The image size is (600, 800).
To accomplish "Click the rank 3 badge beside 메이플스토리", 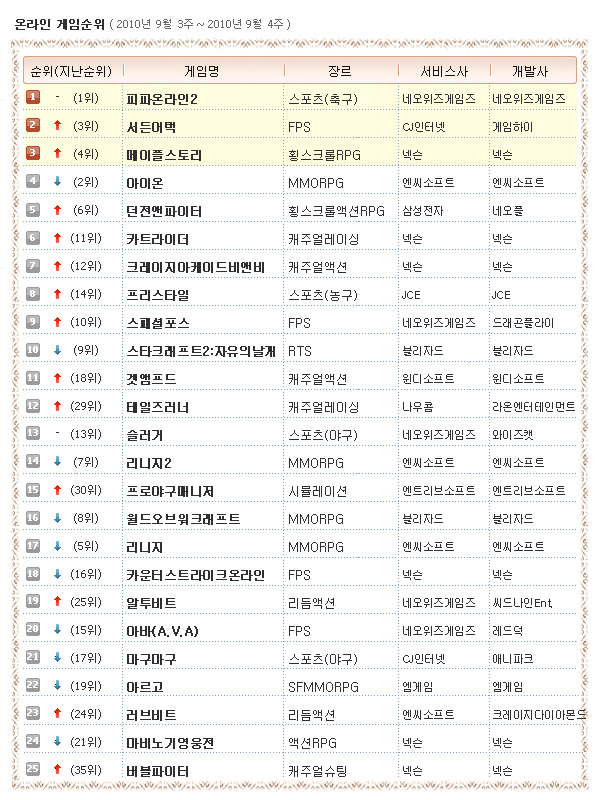I will coord(33,153).
